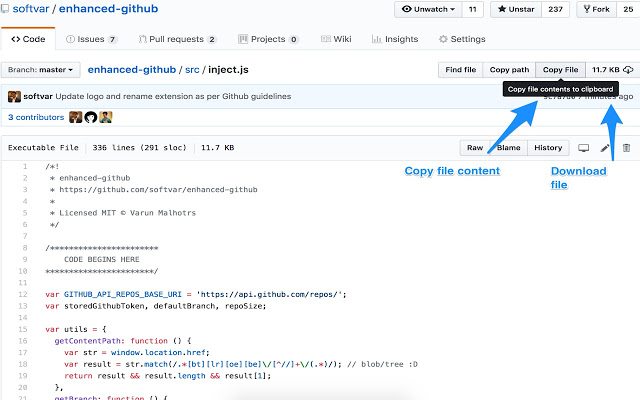Click the Executable File label
The image size is (640, 400).
(43, 148)
